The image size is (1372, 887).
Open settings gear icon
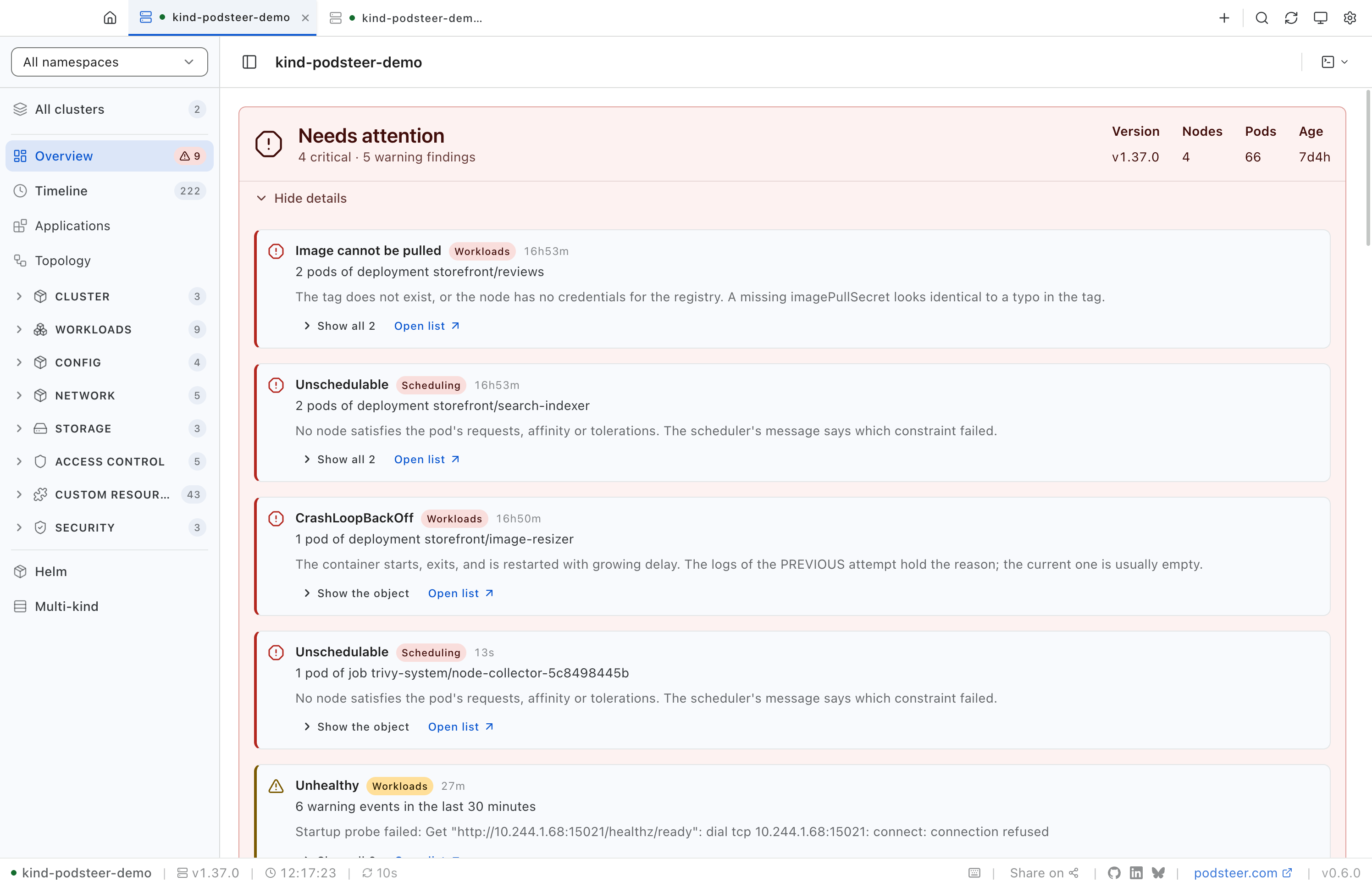point(1350,18)
